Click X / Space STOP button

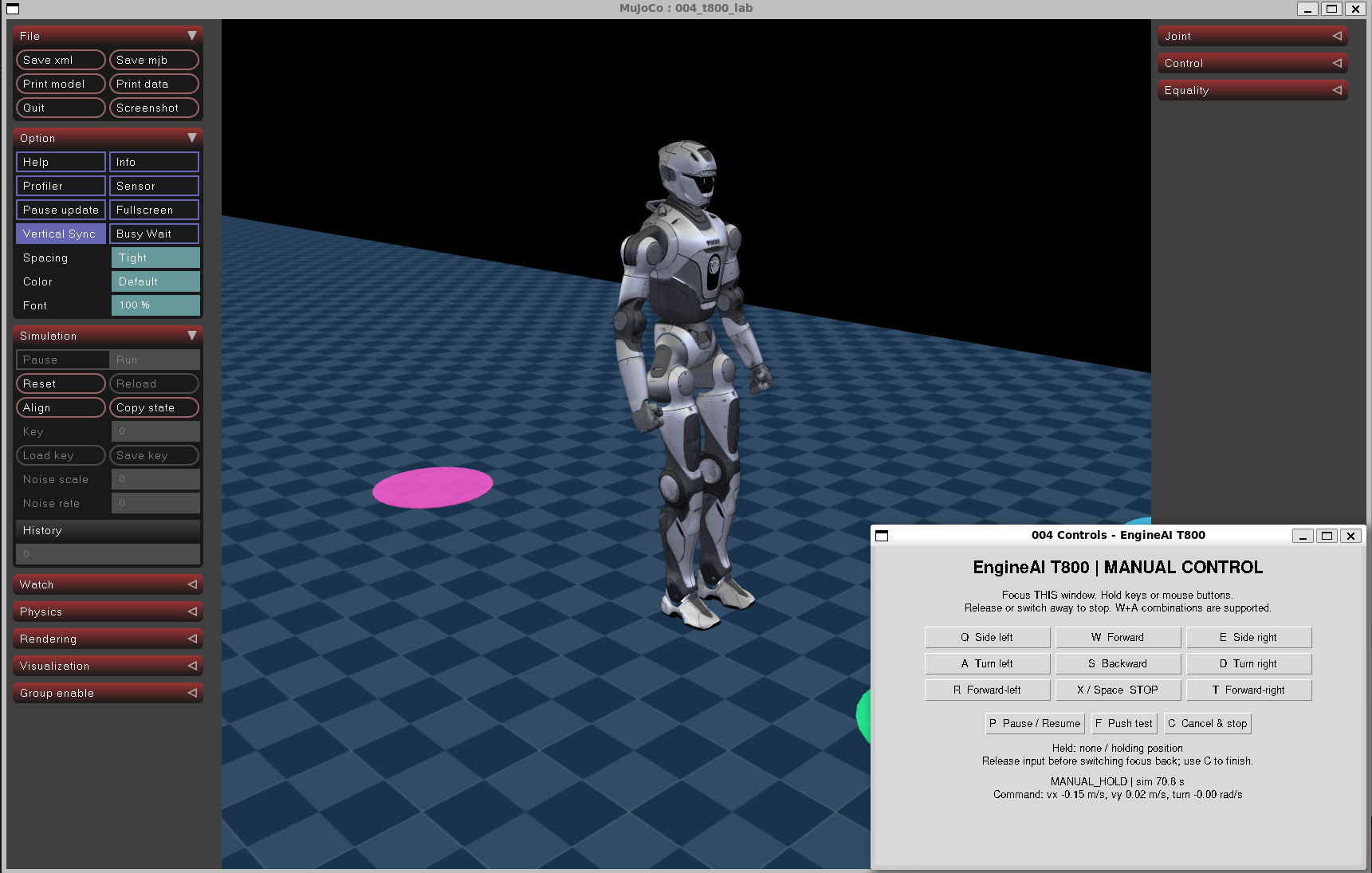(x=1118, y=690)
